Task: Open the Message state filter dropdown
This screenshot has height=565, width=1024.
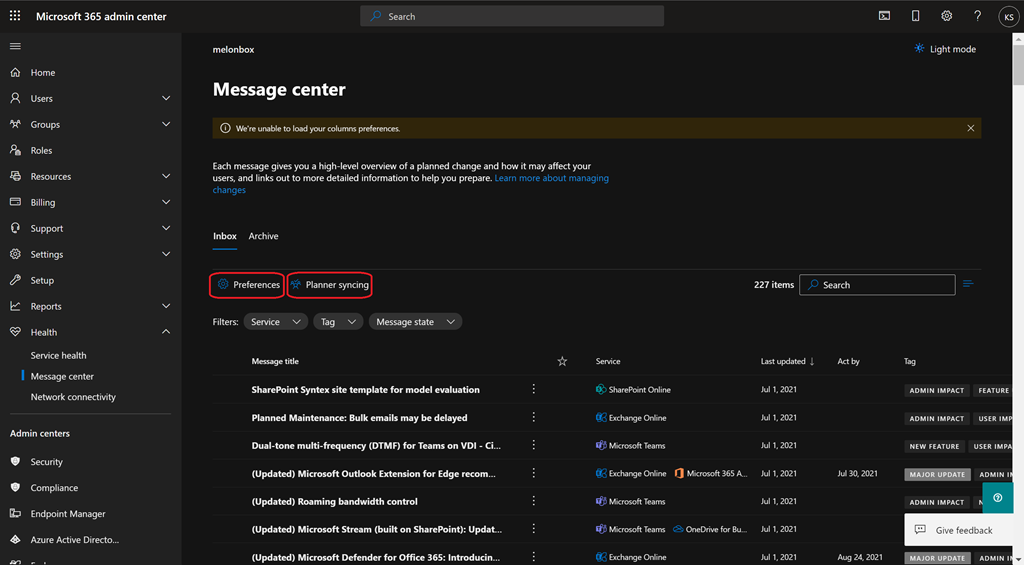Action: (415, 322)
